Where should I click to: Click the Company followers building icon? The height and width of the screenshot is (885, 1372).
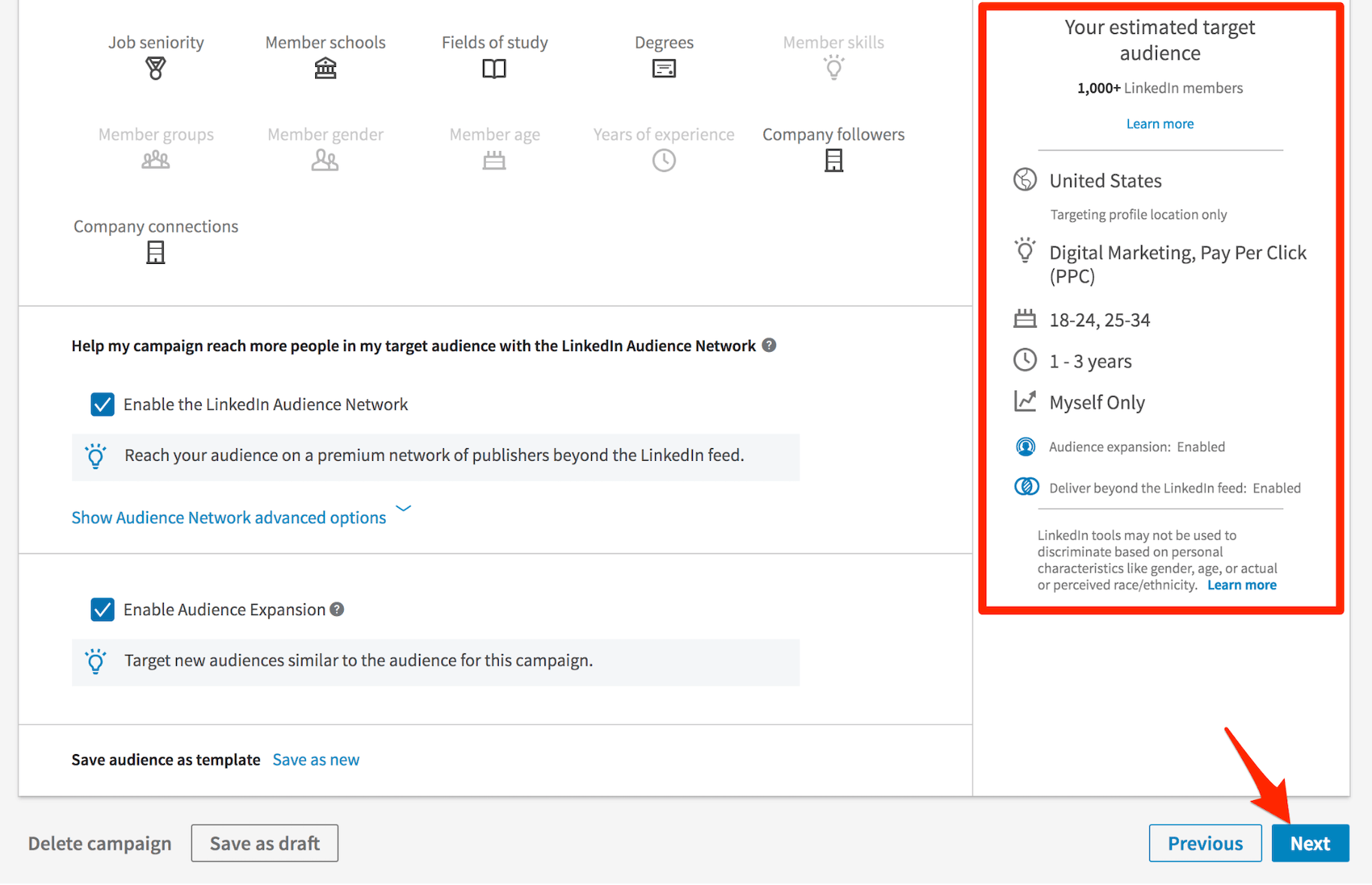point(833,160)
